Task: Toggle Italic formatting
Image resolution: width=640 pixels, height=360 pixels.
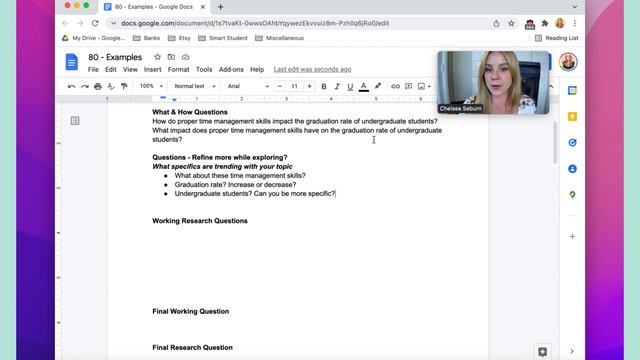Action: (337, 86)
